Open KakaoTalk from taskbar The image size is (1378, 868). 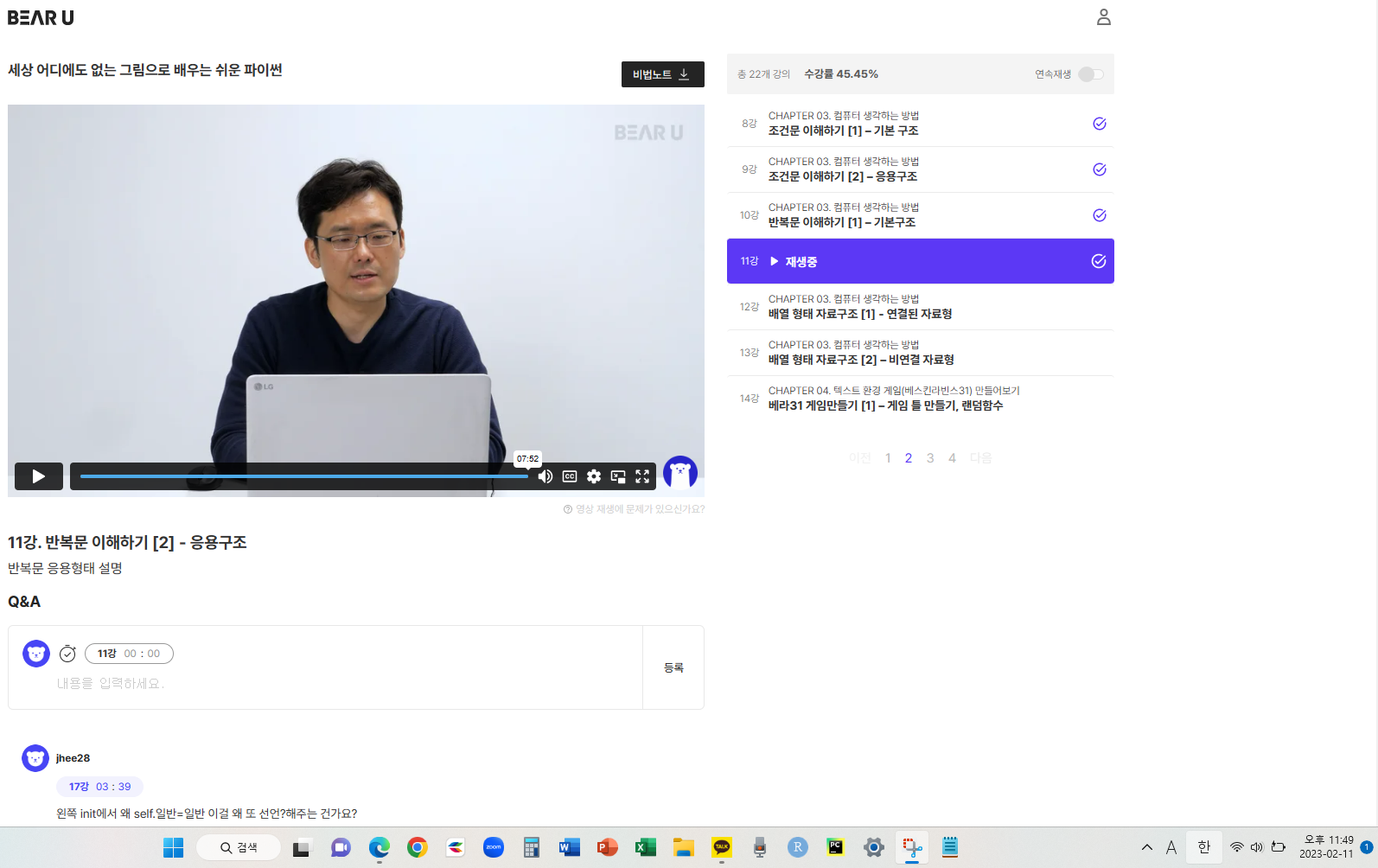(722, 847)
